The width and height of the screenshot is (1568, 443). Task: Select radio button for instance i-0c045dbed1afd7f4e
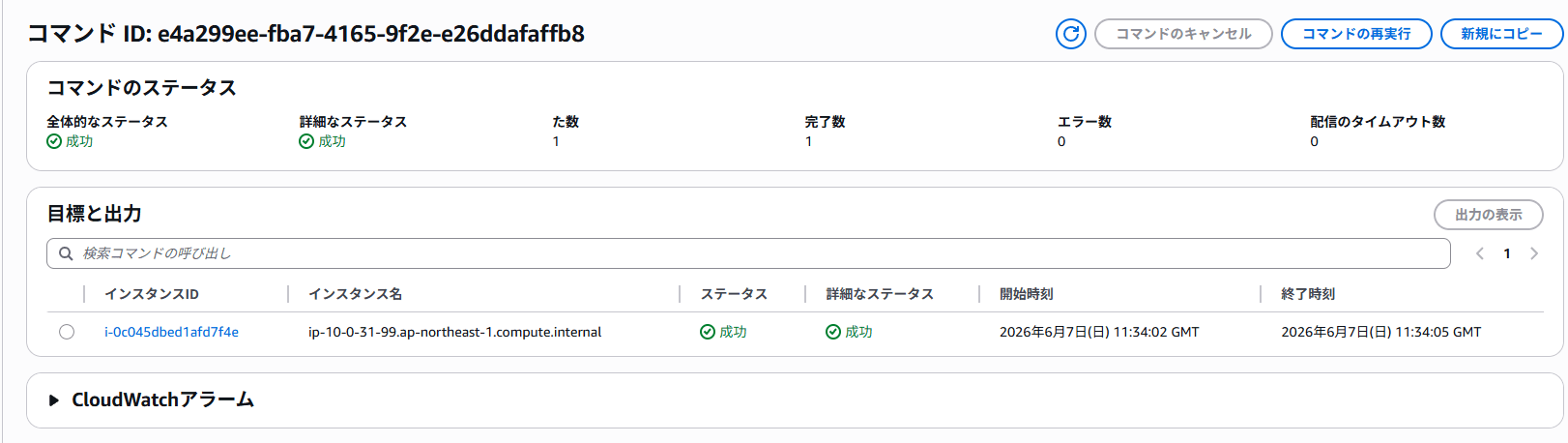tap(67, 332)
